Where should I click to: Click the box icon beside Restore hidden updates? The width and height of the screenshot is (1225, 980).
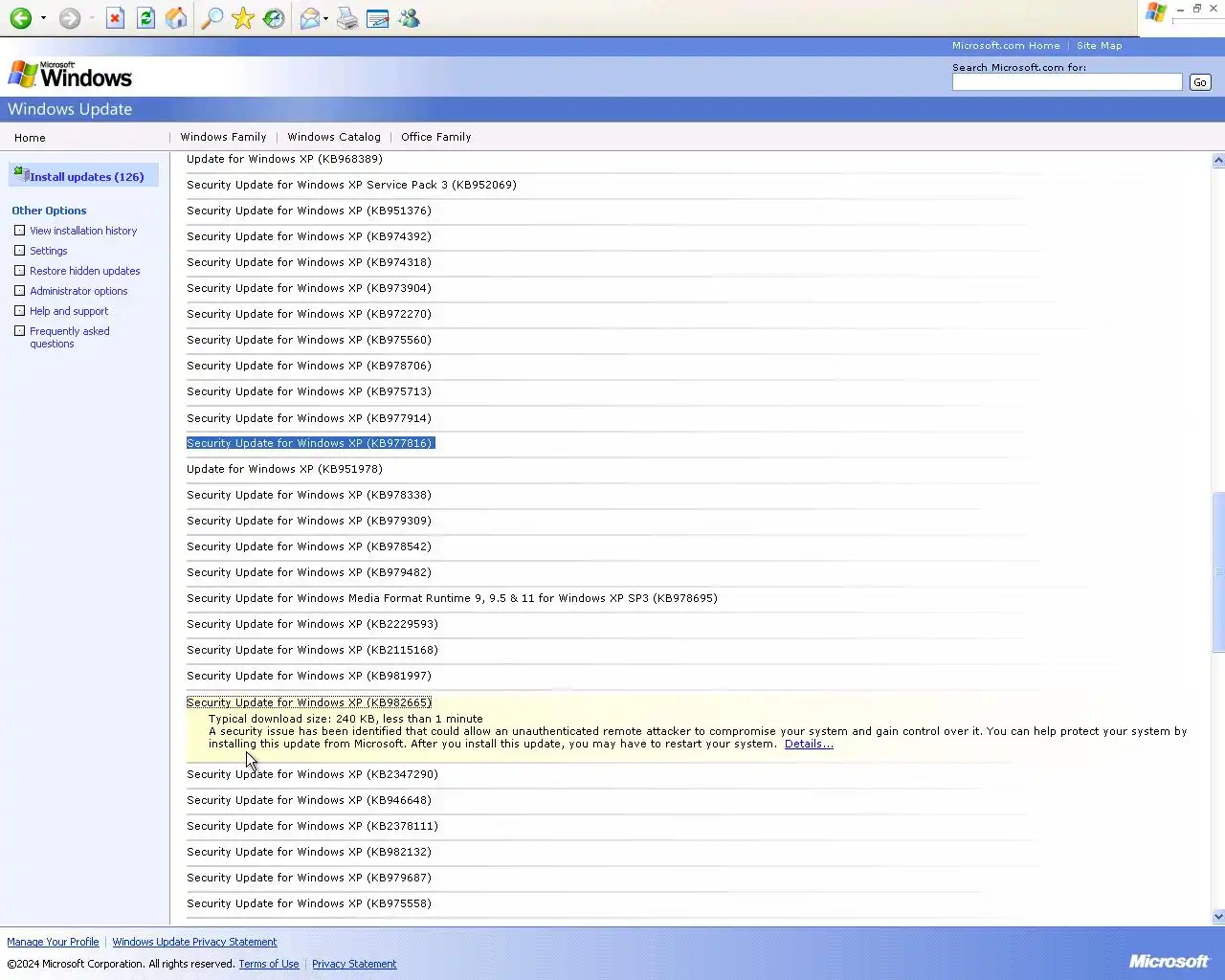coord(19,271)
